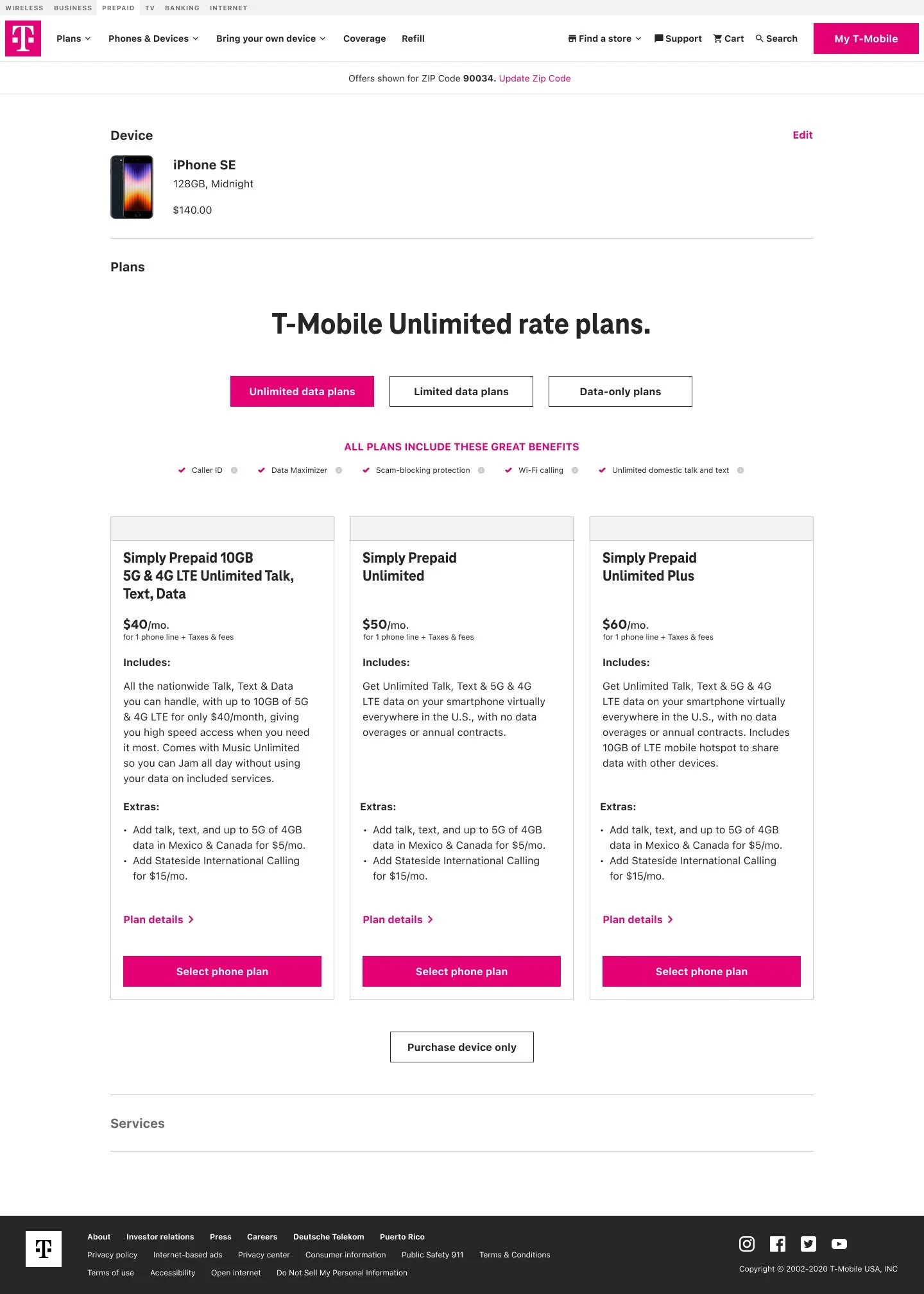924x1294 pixels.
Task: Open the Cart icon in the header
Action: point(717,38)
